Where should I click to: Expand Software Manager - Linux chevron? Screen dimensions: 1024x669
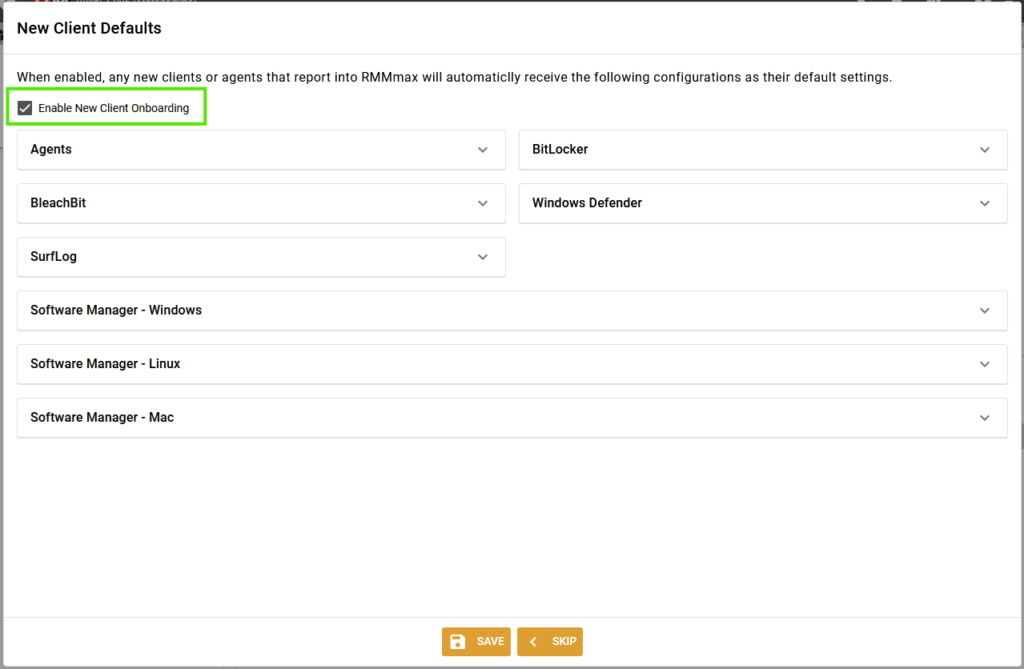click(x=984, y=364)
